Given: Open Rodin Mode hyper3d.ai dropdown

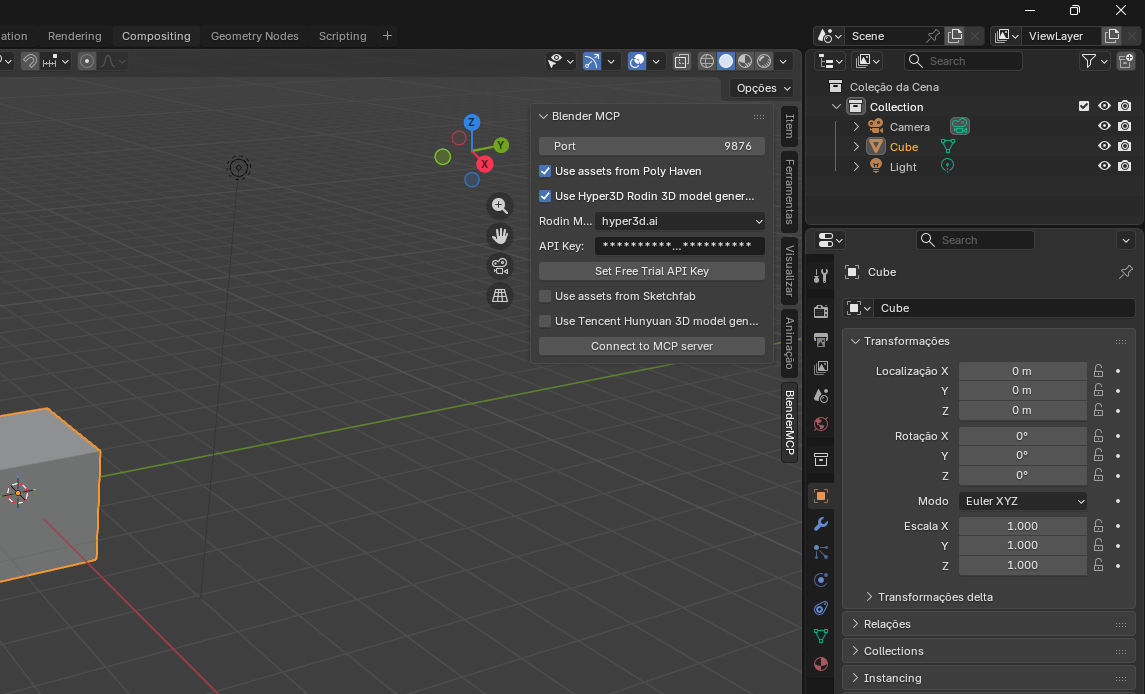Looking at the screenshot, I should tap(680, 221).
